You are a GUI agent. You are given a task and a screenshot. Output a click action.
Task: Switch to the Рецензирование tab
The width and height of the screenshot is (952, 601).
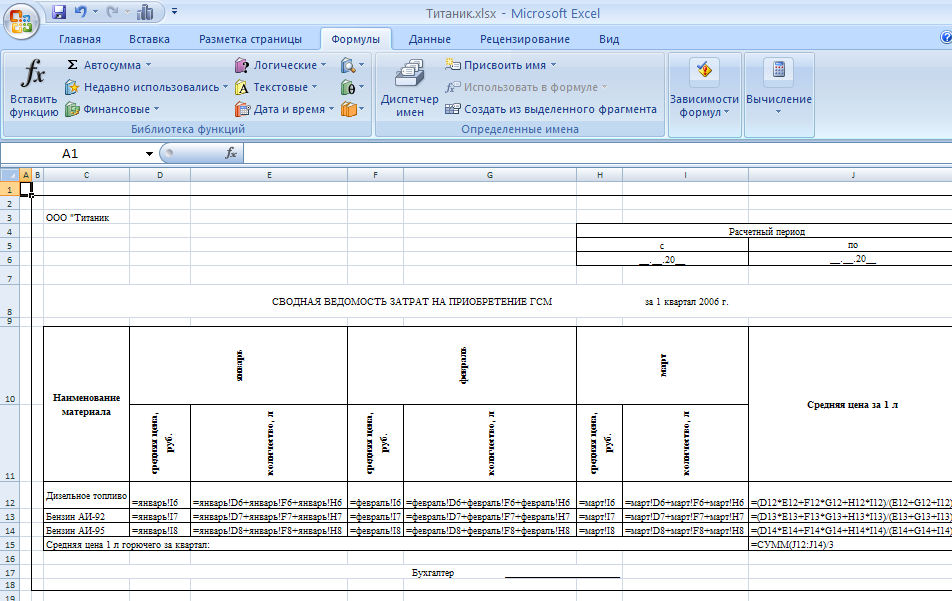524,39
